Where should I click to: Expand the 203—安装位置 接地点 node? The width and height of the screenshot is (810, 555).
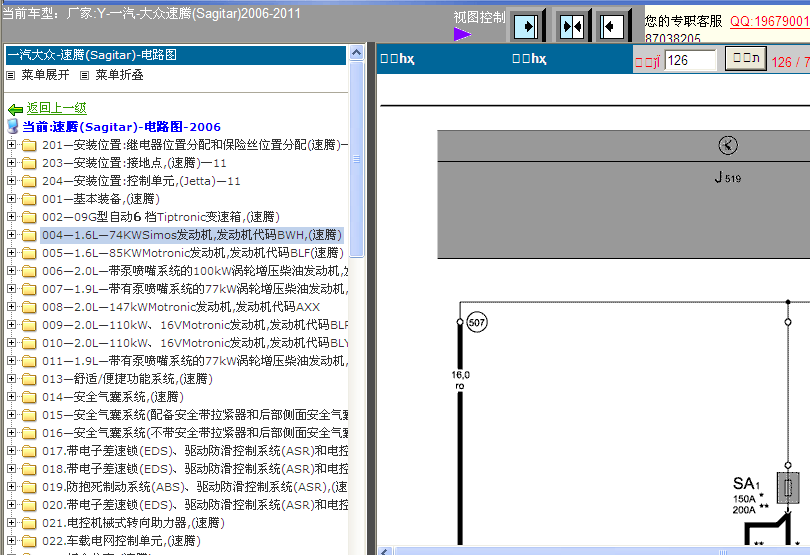(11, 163)
